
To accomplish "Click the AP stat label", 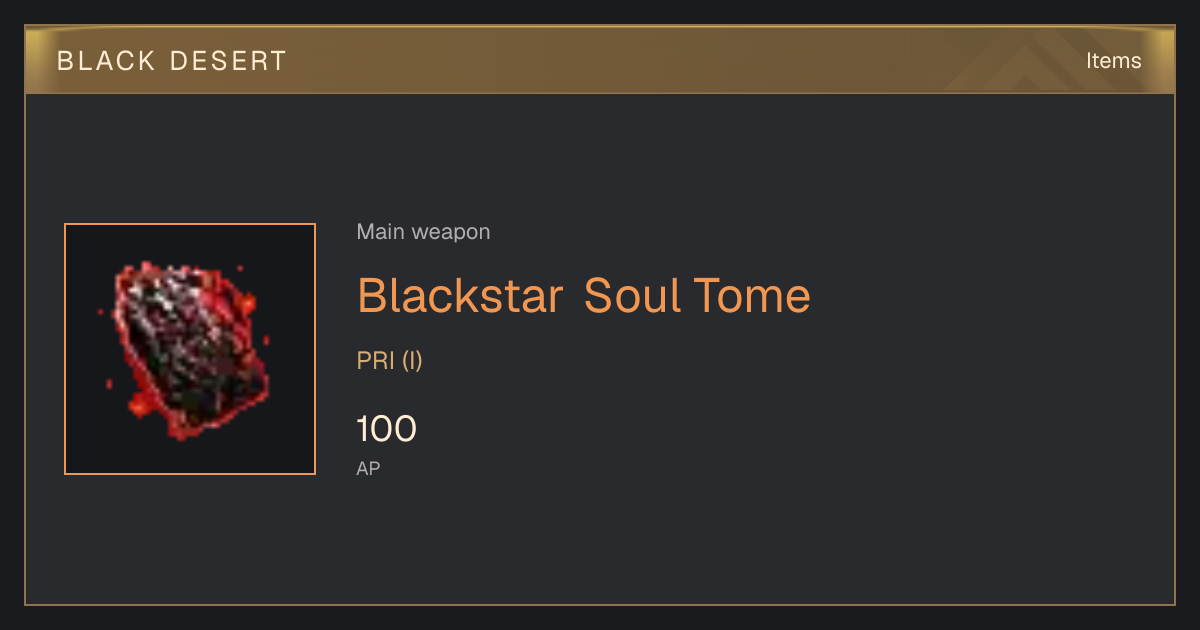I will (x=368, y=468).
